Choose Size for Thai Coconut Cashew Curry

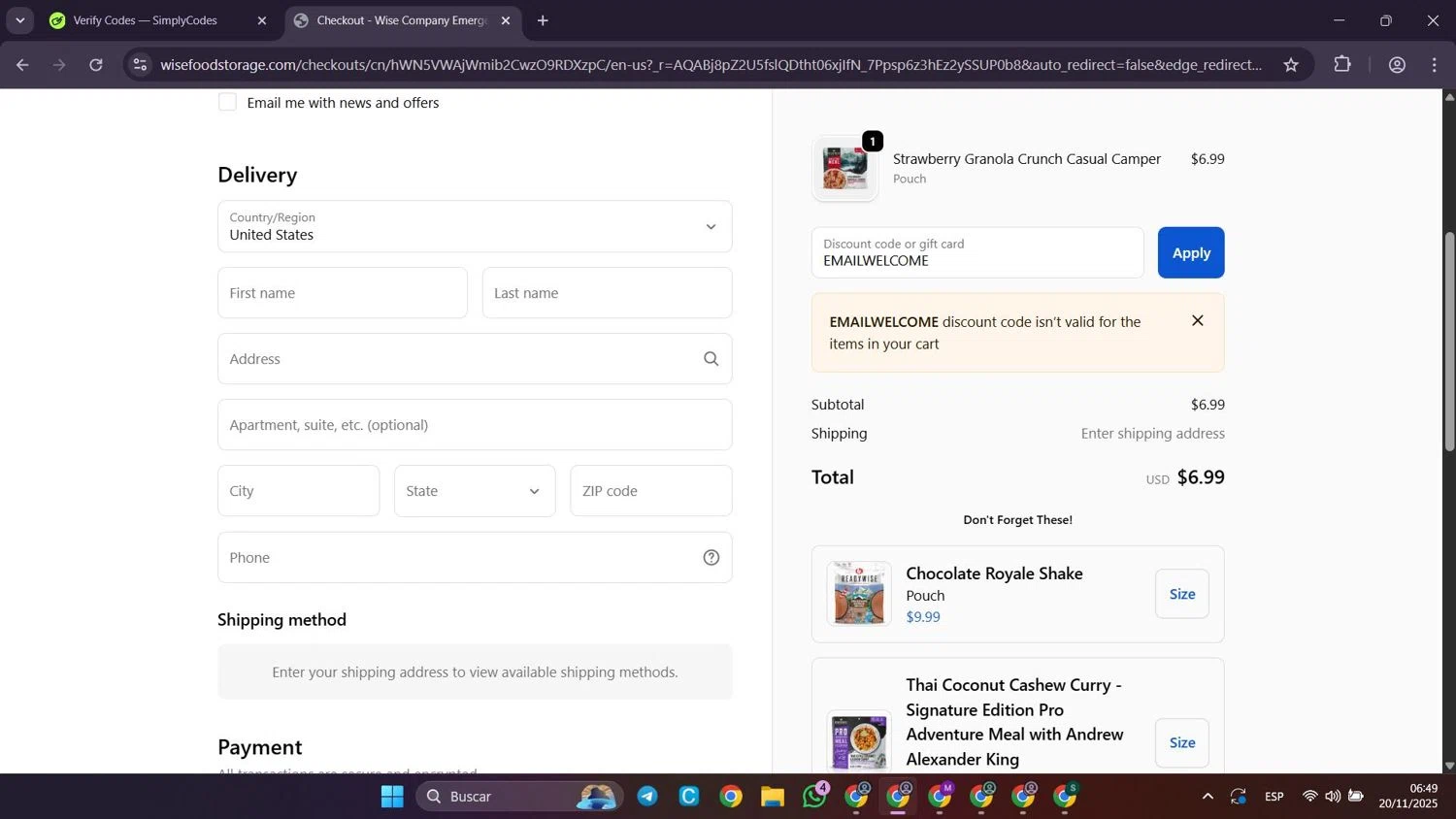[x=1182, y=742]
